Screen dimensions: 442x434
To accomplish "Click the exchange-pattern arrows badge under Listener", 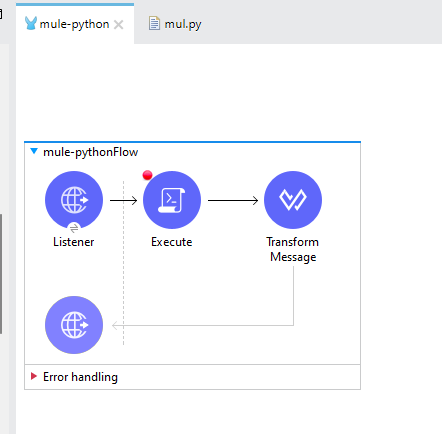I will [x=74, y=228].
